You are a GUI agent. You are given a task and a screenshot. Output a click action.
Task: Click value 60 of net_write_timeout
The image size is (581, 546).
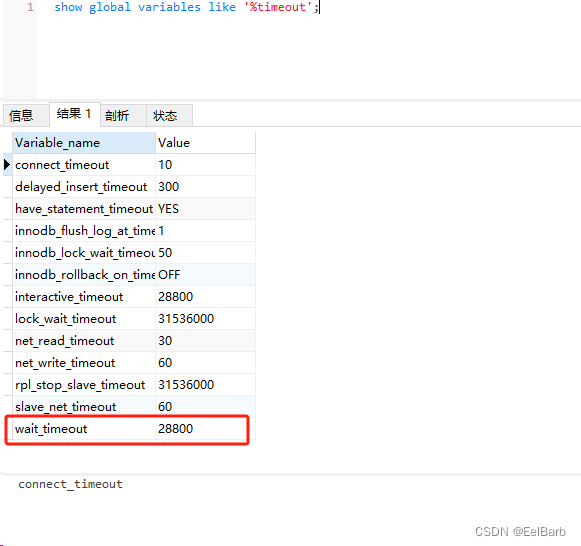click(x=205, y=363)
